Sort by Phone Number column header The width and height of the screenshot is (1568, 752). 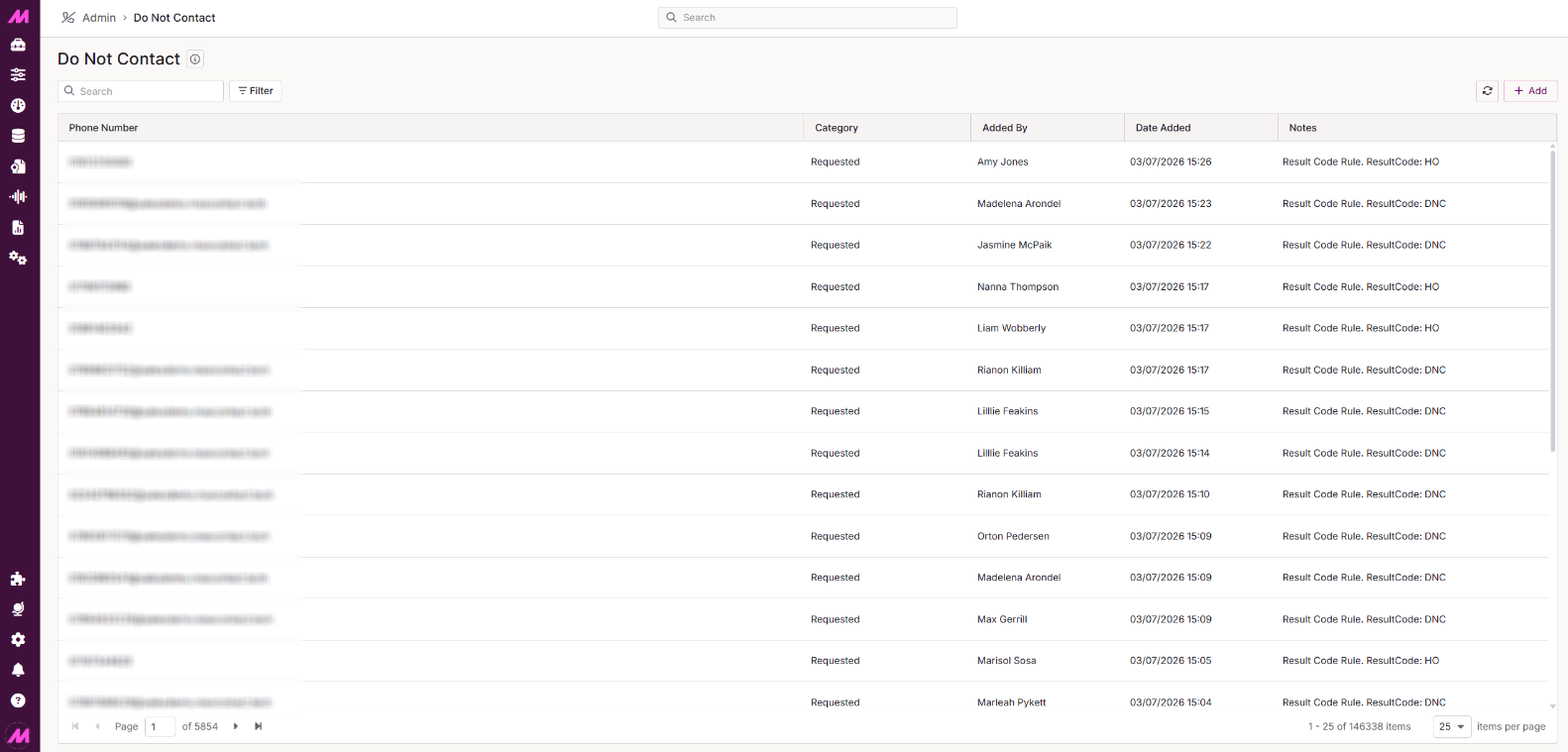click(430, 128)
